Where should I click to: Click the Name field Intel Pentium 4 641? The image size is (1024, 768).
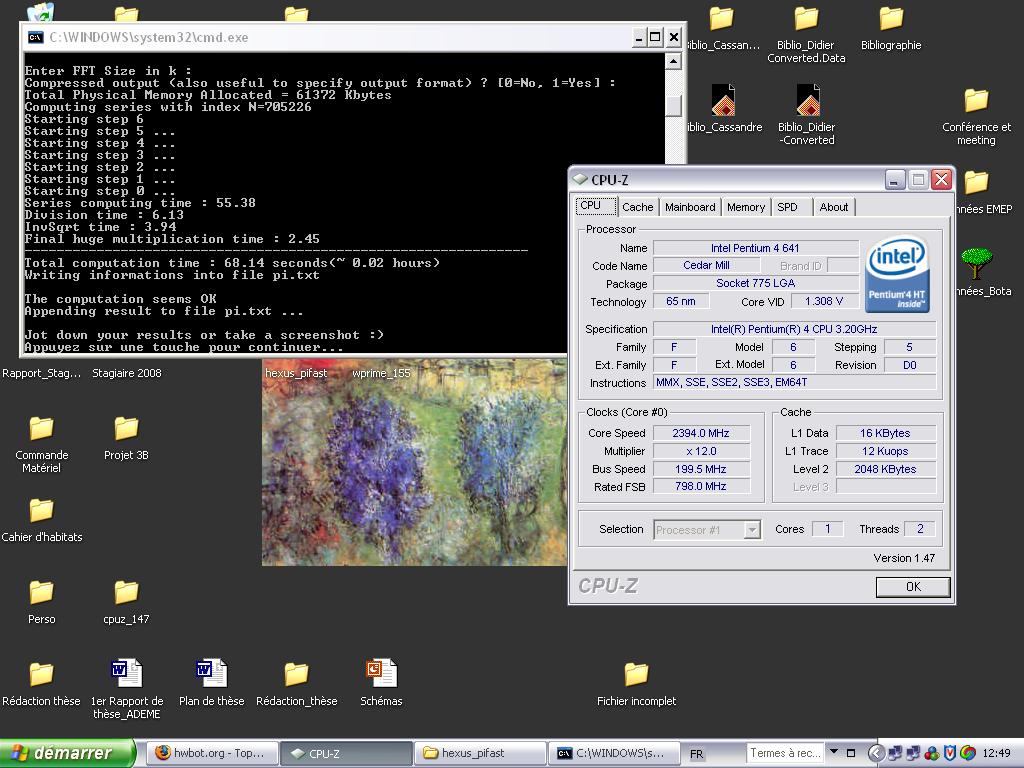756,248
